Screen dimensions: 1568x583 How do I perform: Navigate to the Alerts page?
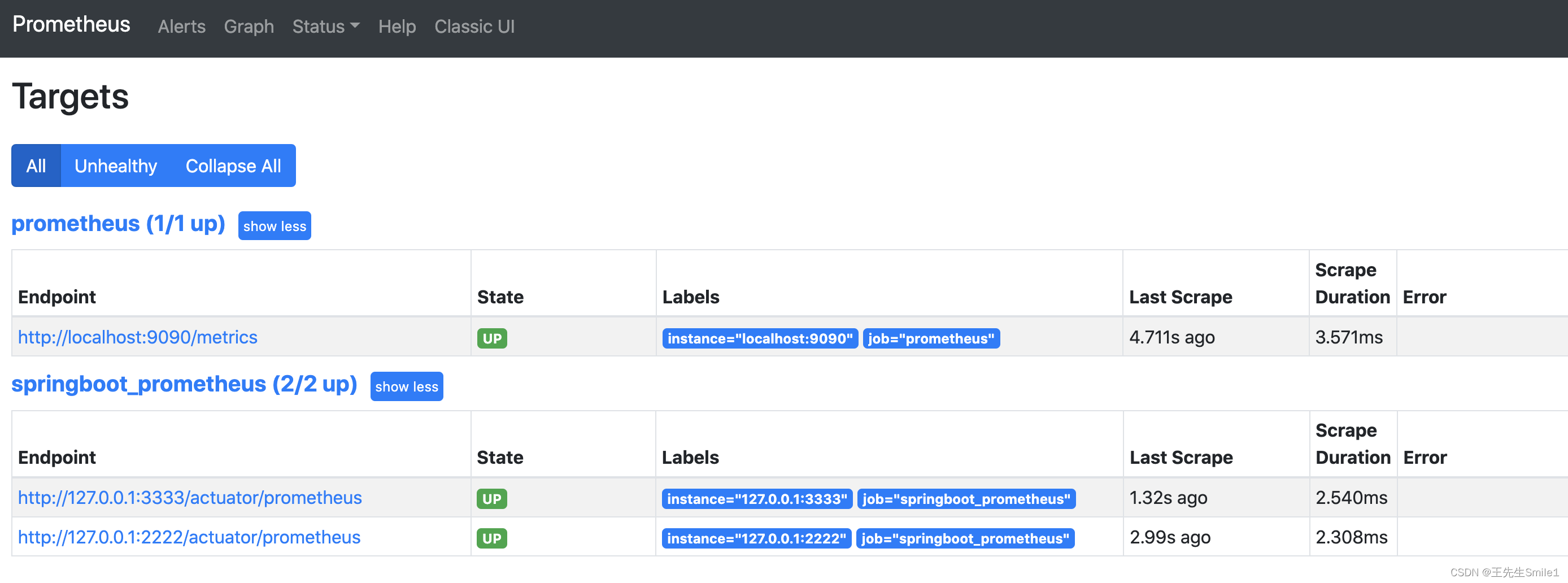[181, 27]
